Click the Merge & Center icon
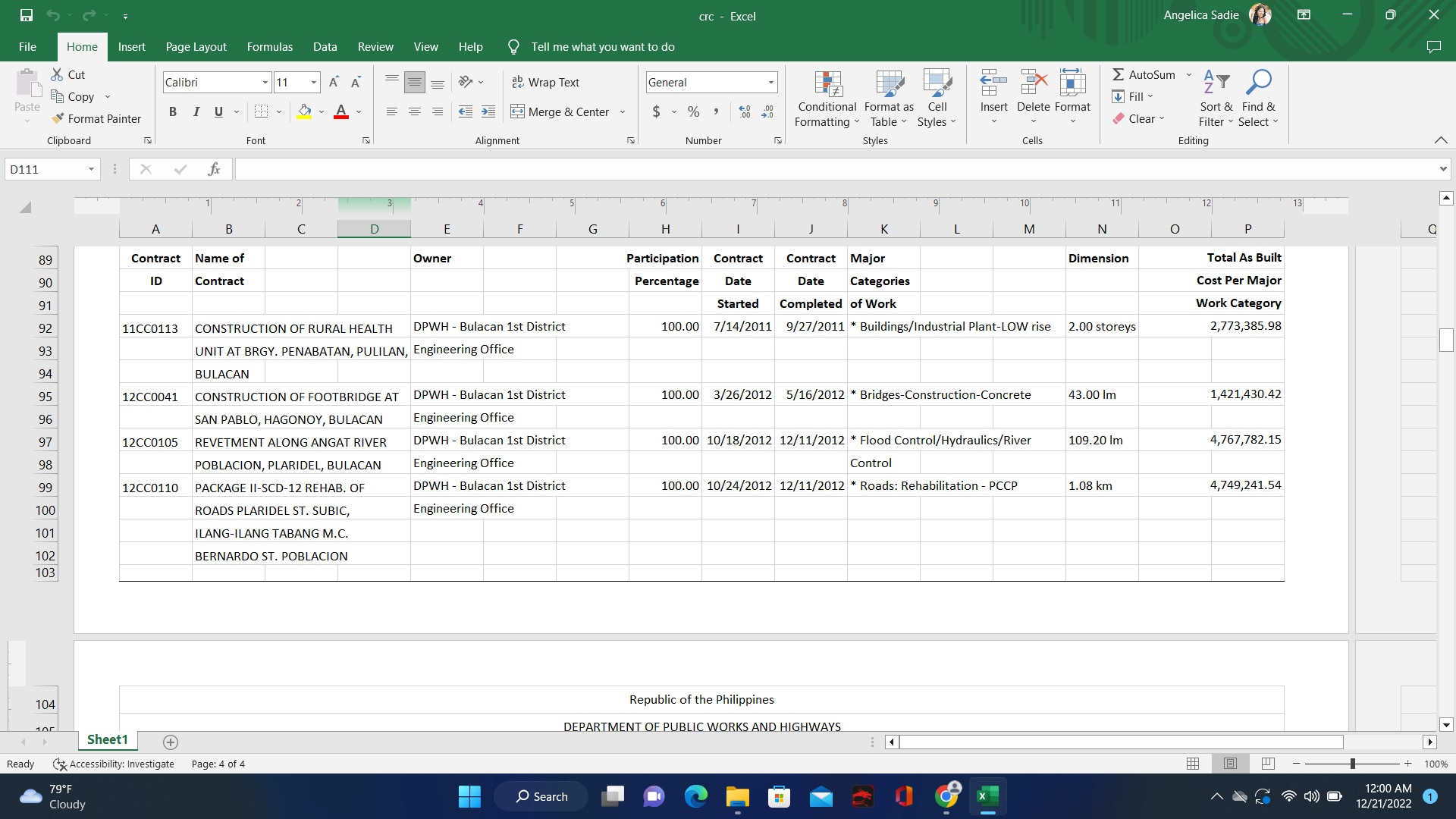The width and height of the screenshot is (1456, 819). (518, 111)
